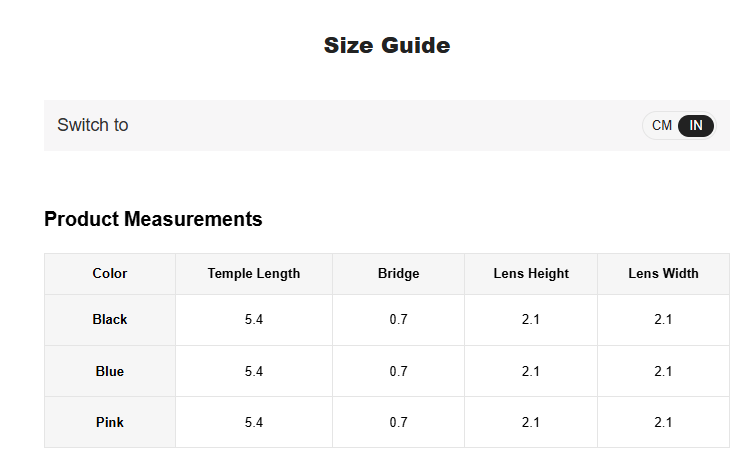Click Black row Lens Height value

click(x=531, y=320)
